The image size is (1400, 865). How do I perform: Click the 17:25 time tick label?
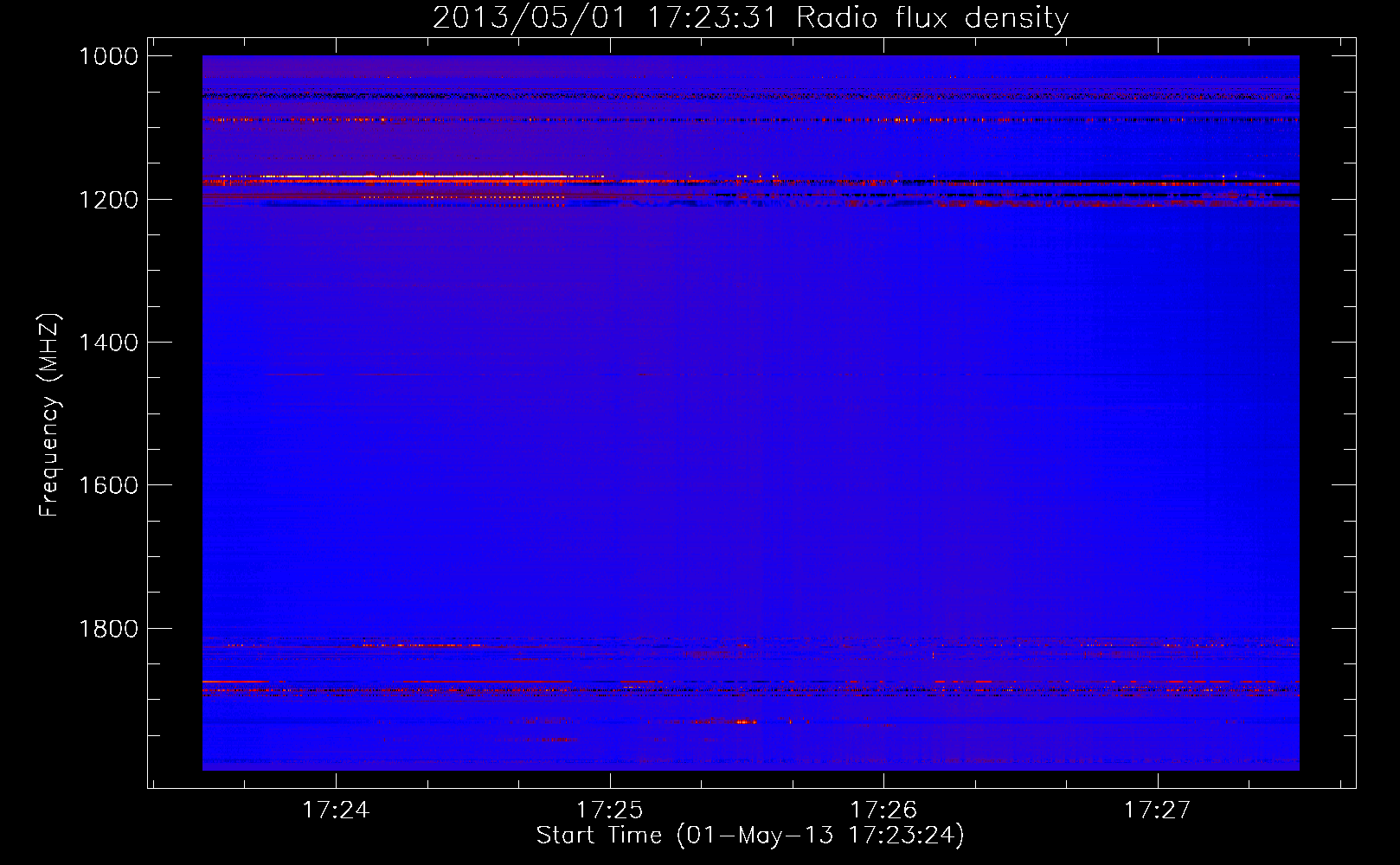pos(610,811)
